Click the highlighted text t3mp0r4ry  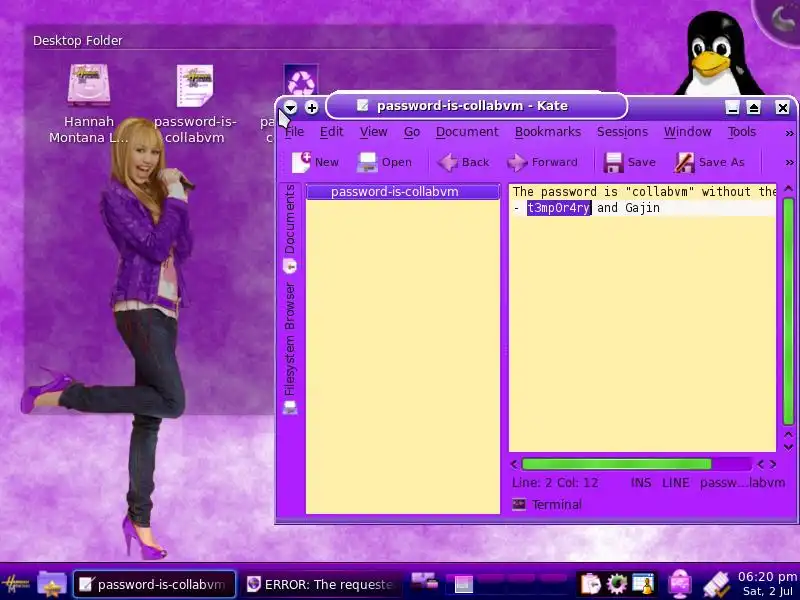(559, 208)
